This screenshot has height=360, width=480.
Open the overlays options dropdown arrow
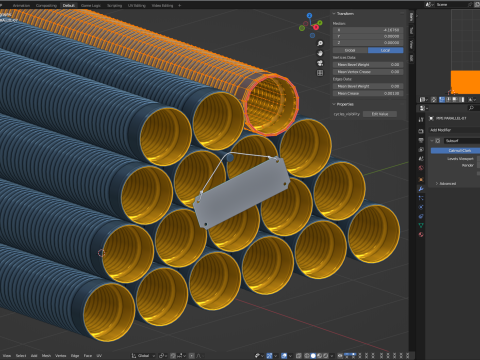[290, 356]
